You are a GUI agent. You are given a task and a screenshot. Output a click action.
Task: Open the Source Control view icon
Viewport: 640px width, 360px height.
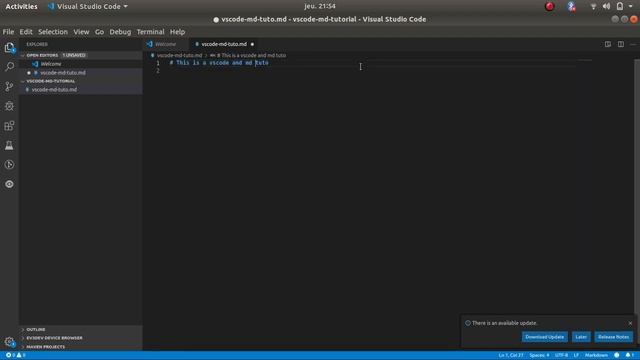coord(9,86)
